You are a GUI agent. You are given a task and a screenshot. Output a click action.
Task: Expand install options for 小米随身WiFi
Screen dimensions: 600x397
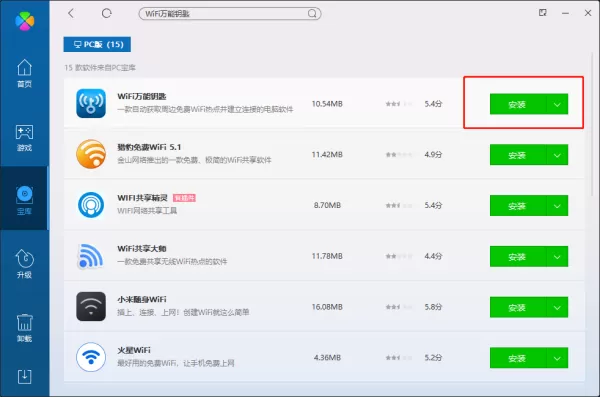[558, 307]
